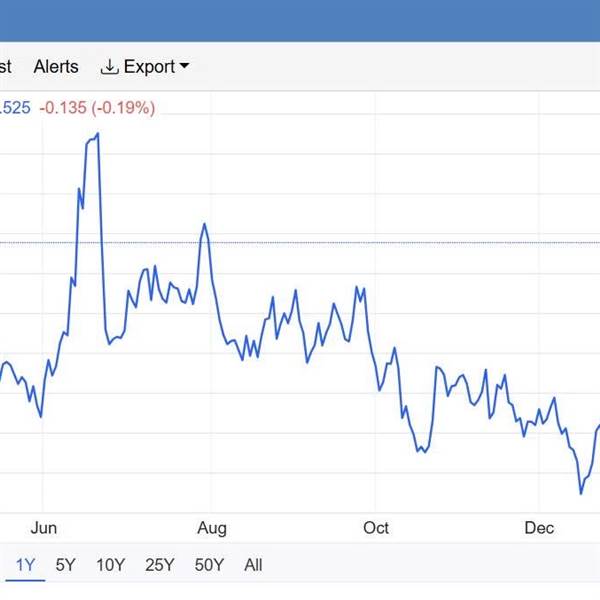600x600 pixels.
Task: Click the cut-off tab left of Alerts
Action: click(x=5, y=67)
